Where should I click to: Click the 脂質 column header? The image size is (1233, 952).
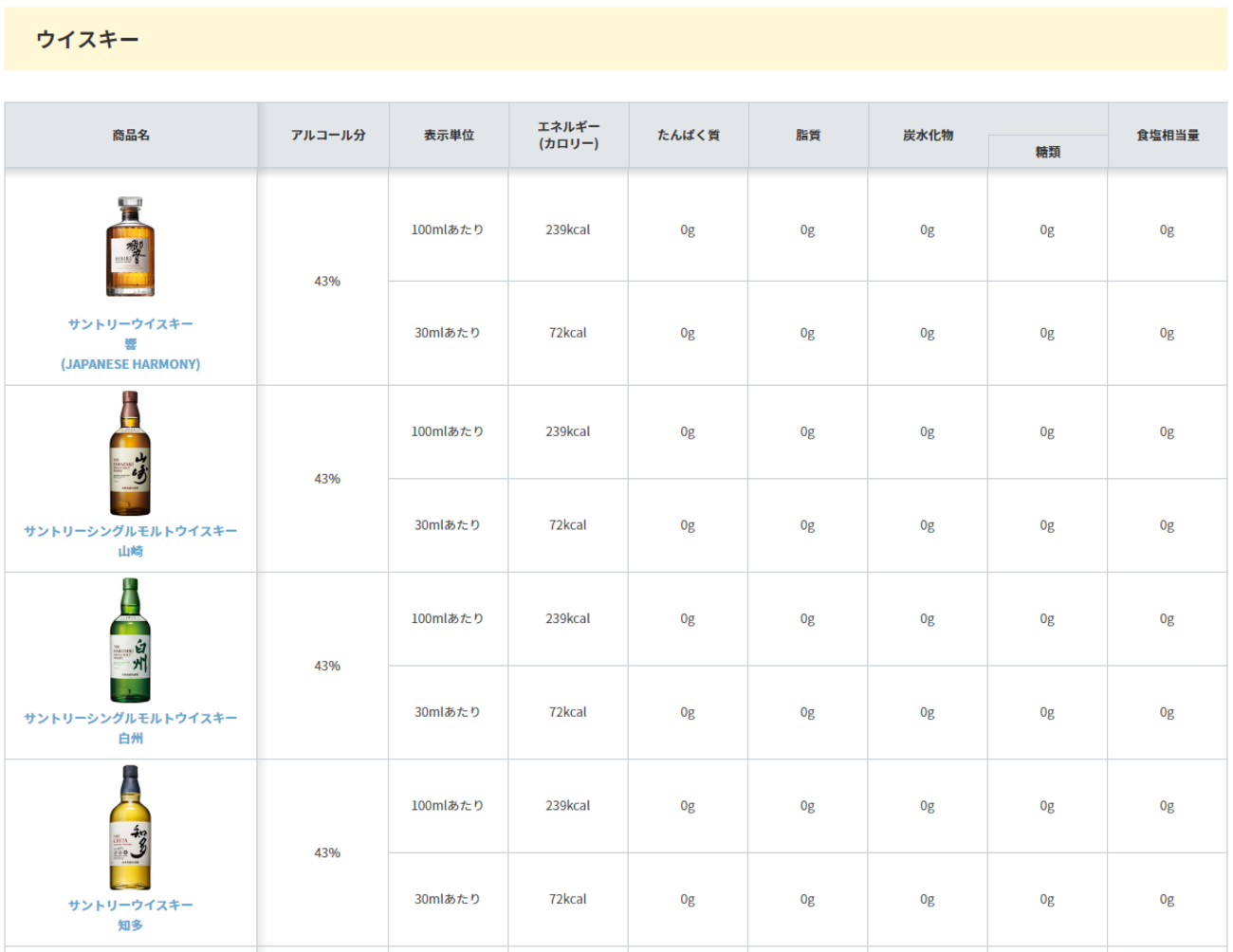(808, 136)
